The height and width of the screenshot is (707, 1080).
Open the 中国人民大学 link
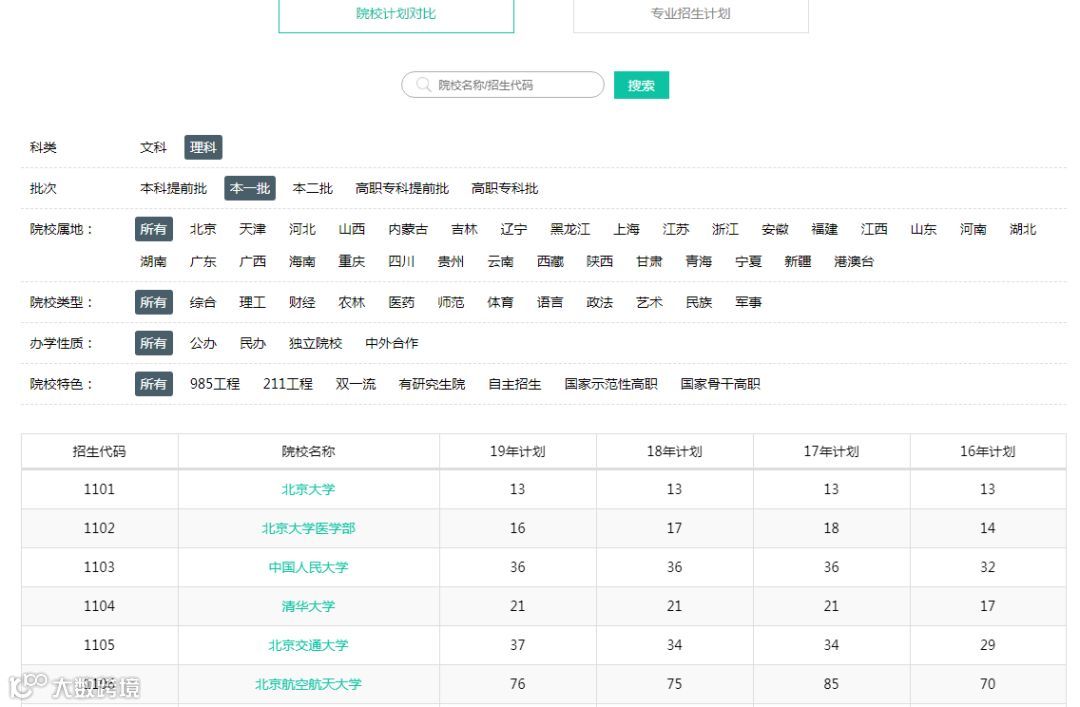pyautogui.click(x=309, y=567)
